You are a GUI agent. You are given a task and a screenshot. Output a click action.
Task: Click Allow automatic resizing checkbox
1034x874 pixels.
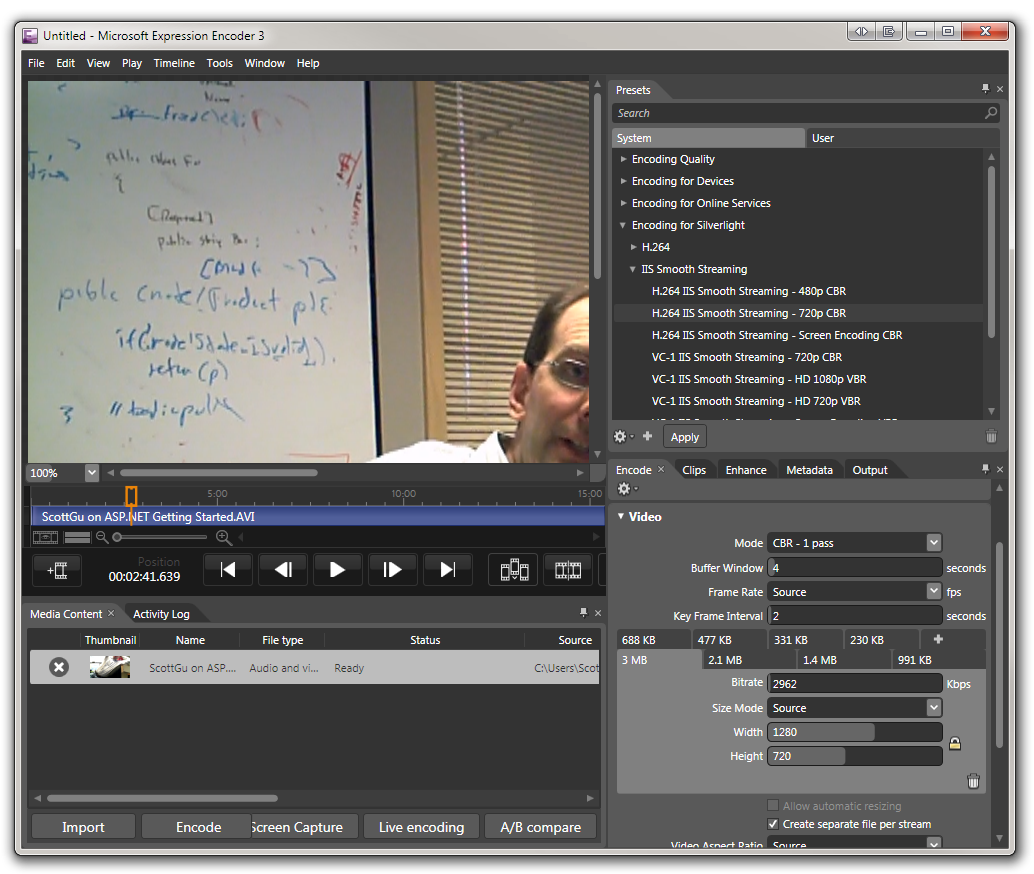[x=773, y=805]
